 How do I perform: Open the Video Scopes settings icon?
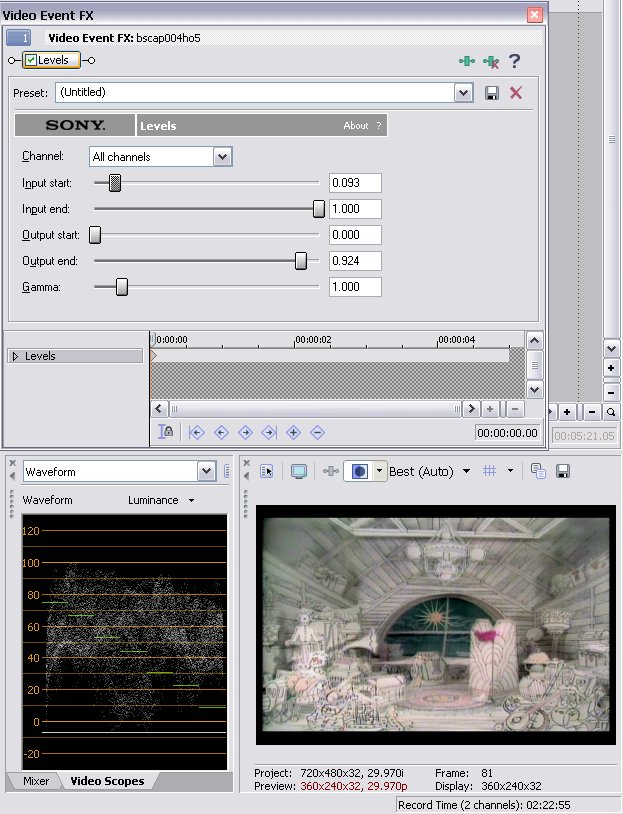(227, 471)
